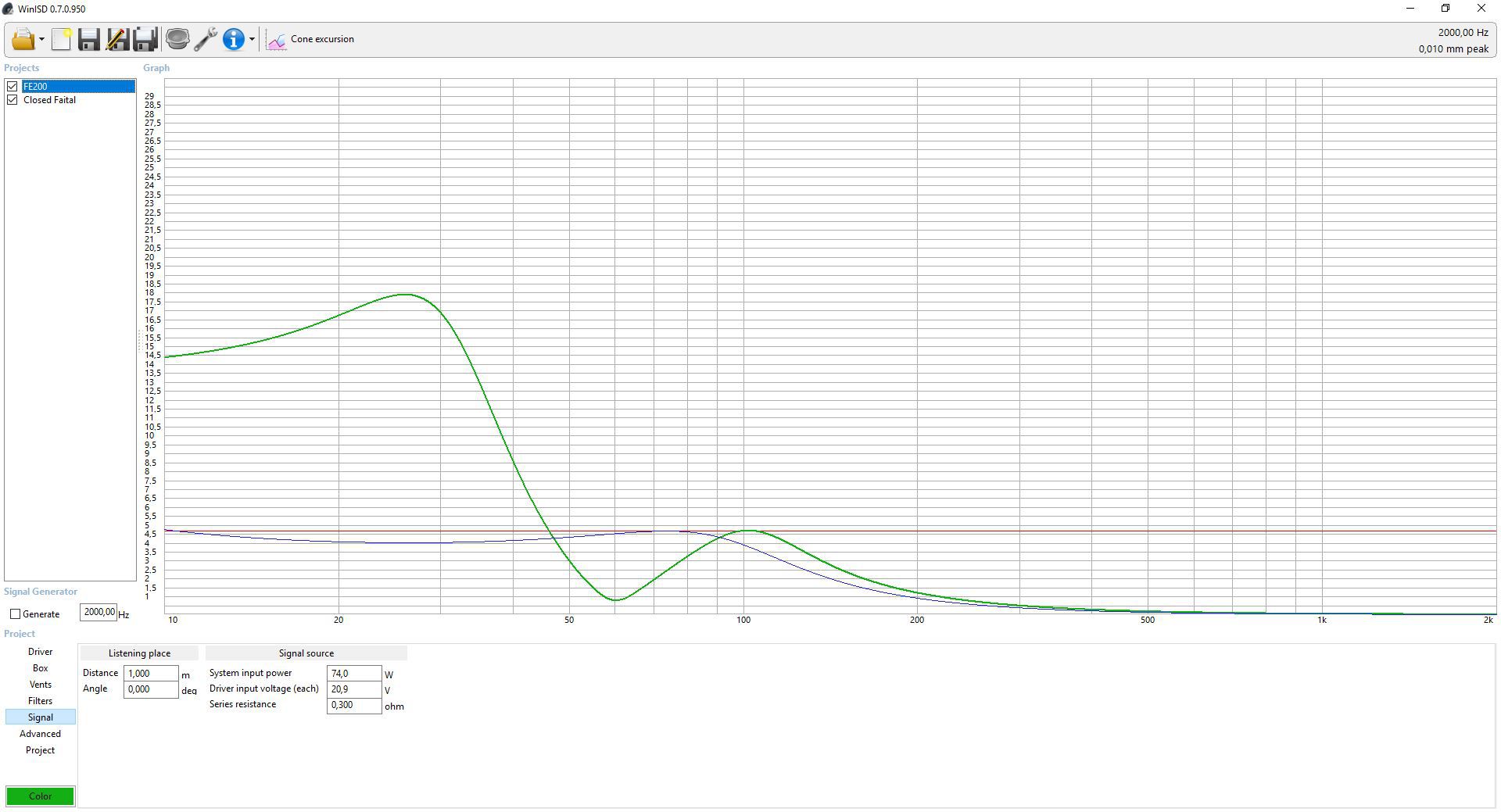Create a new project with the blank page icon

[x=61, y=39]
